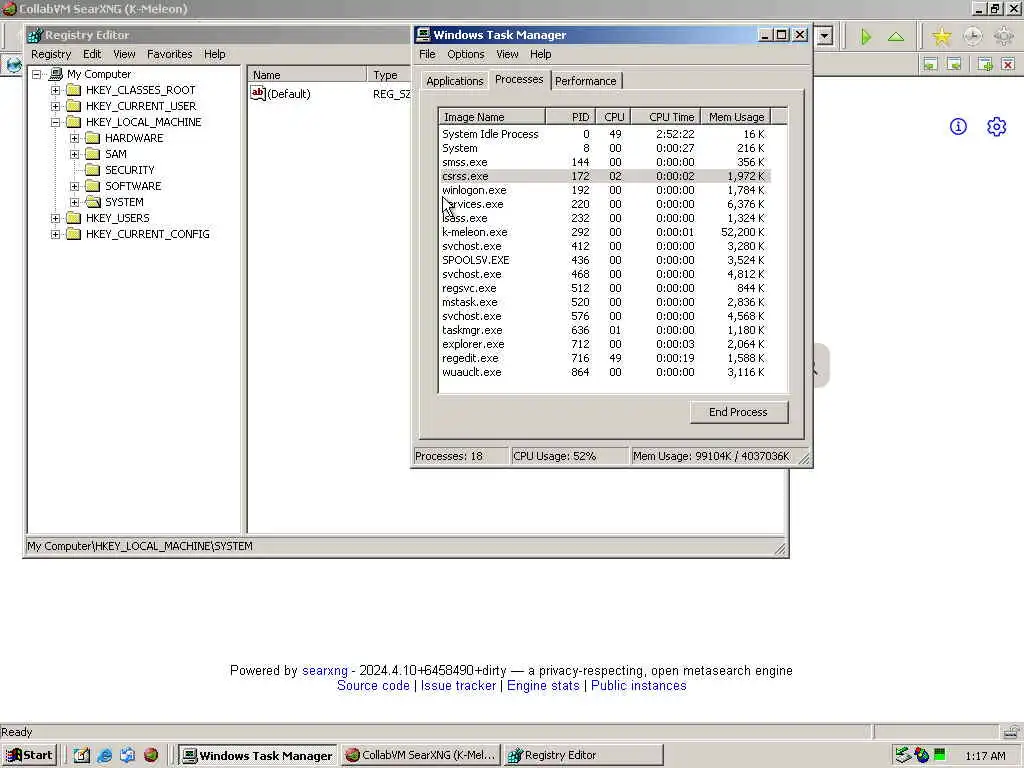
Task: Open the browser URL bar dropdown arrow
Action: 824,36
